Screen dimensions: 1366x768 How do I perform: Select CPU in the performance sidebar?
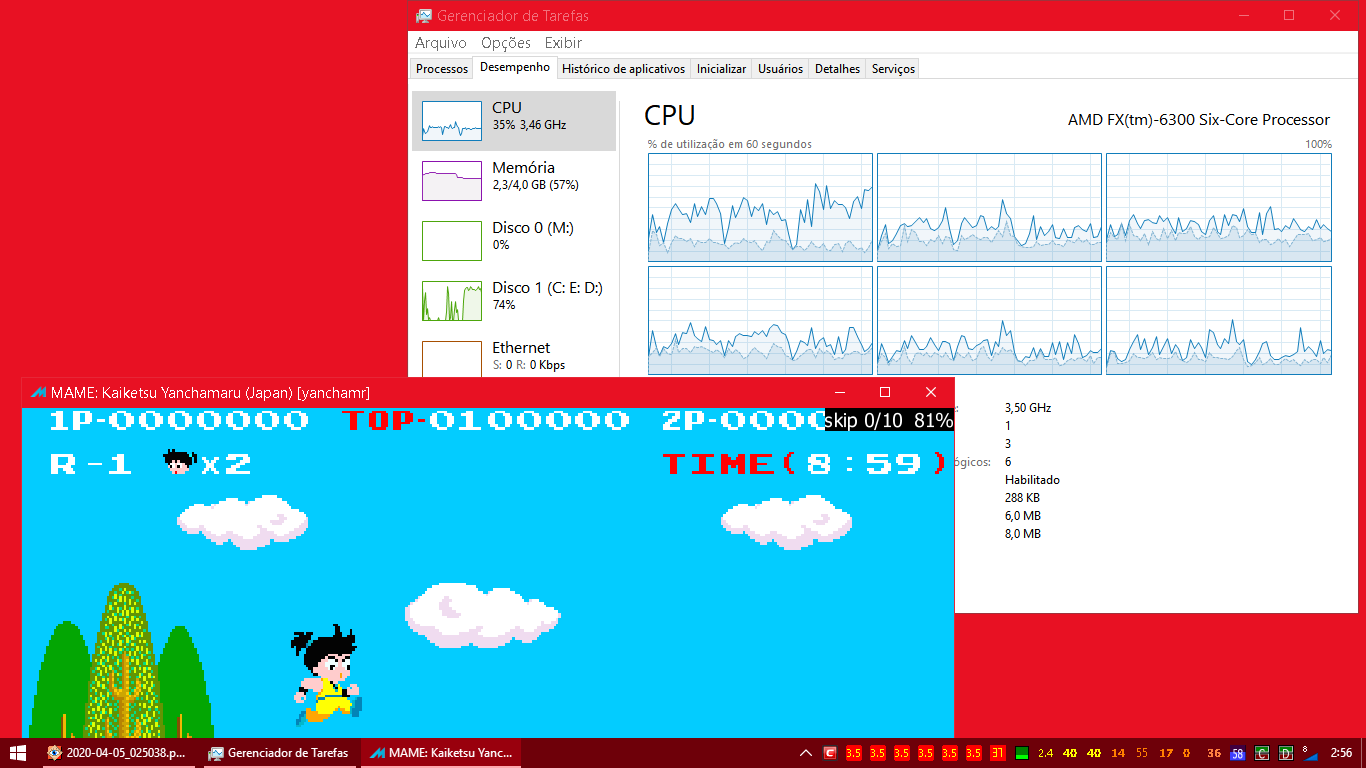(514, 121)
